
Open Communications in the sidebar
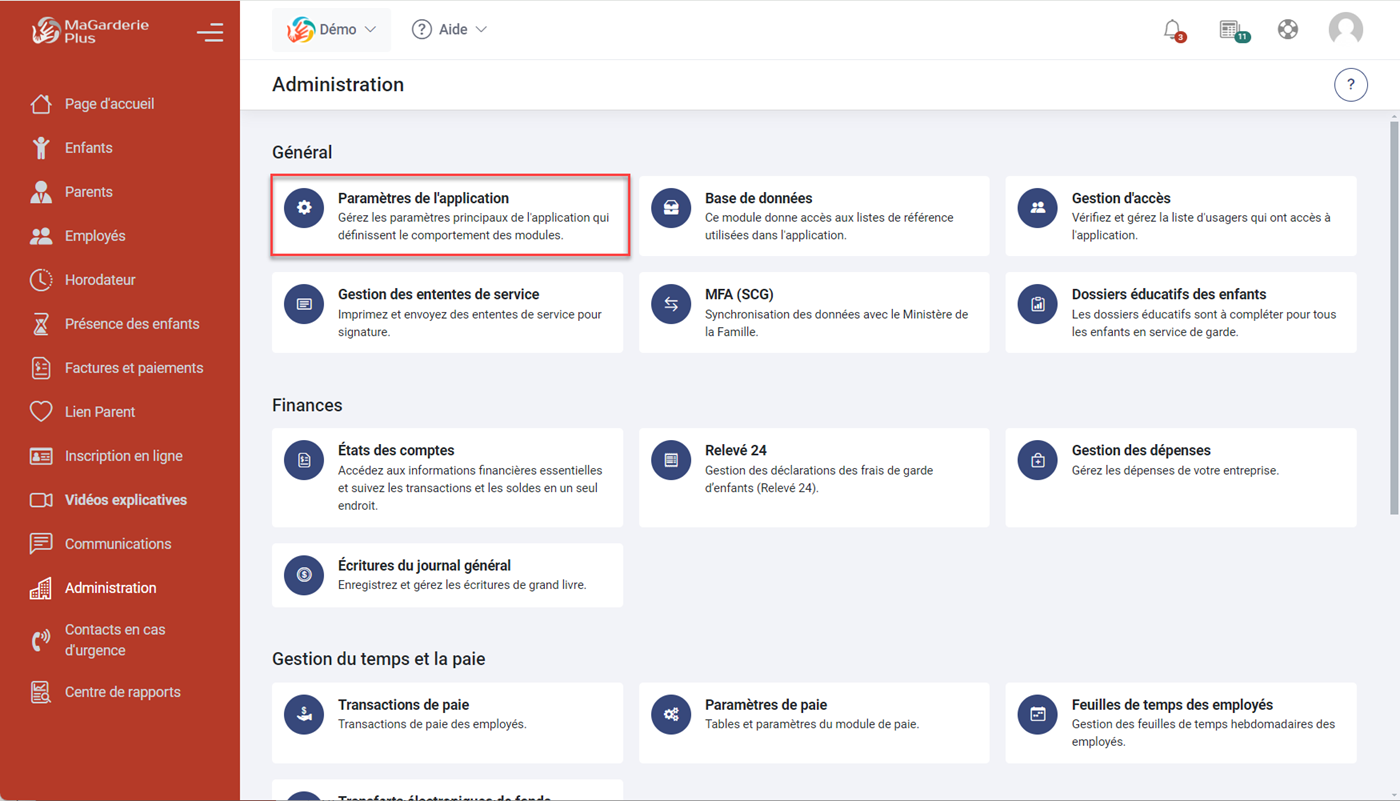[x=118, y=544]
